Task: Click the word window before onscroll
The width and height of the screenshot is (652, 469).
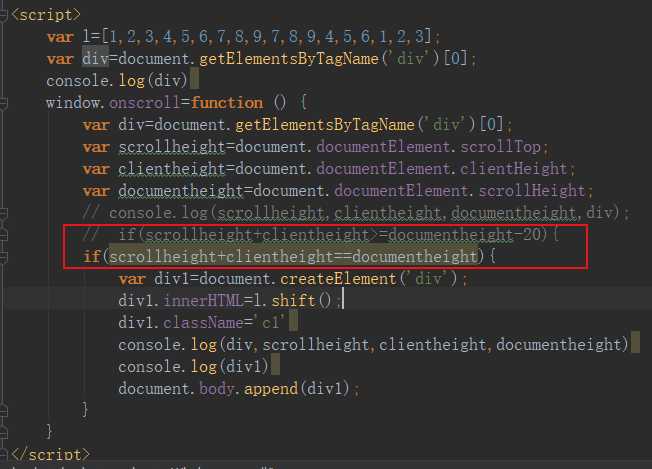Action: [x=73, y=103]
